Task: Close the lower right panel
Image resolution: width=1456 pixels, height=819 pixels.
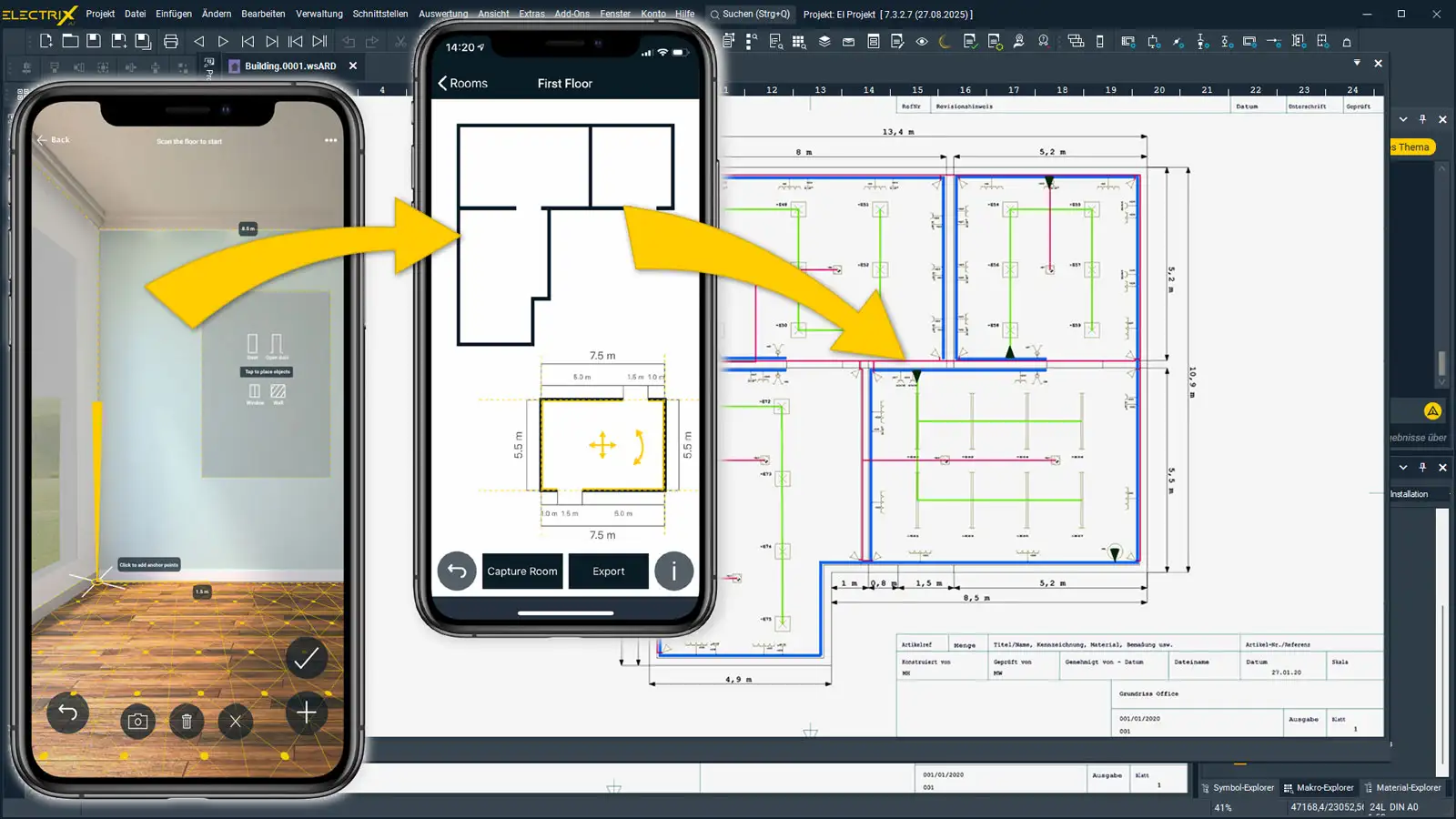Action: (x=1442, y=467)
